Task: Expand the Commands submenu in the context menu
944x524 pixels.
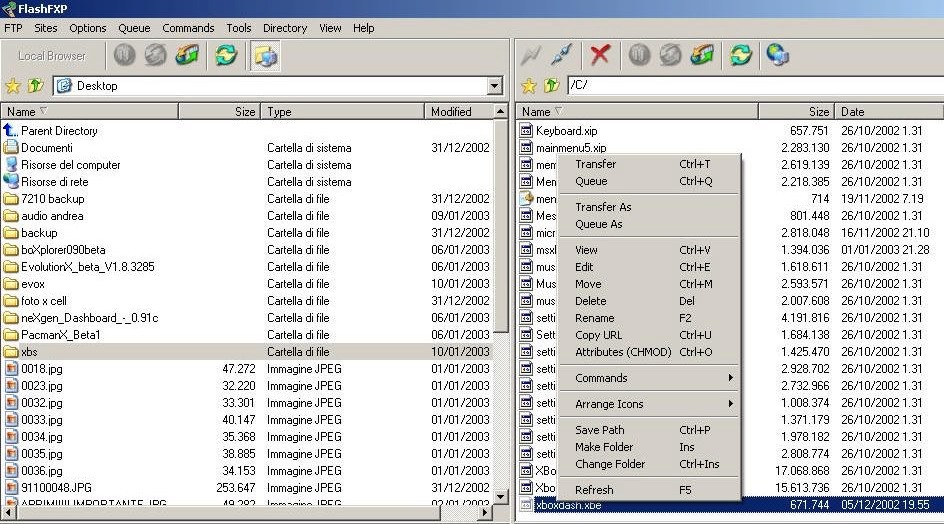Action: coord(650,378)
